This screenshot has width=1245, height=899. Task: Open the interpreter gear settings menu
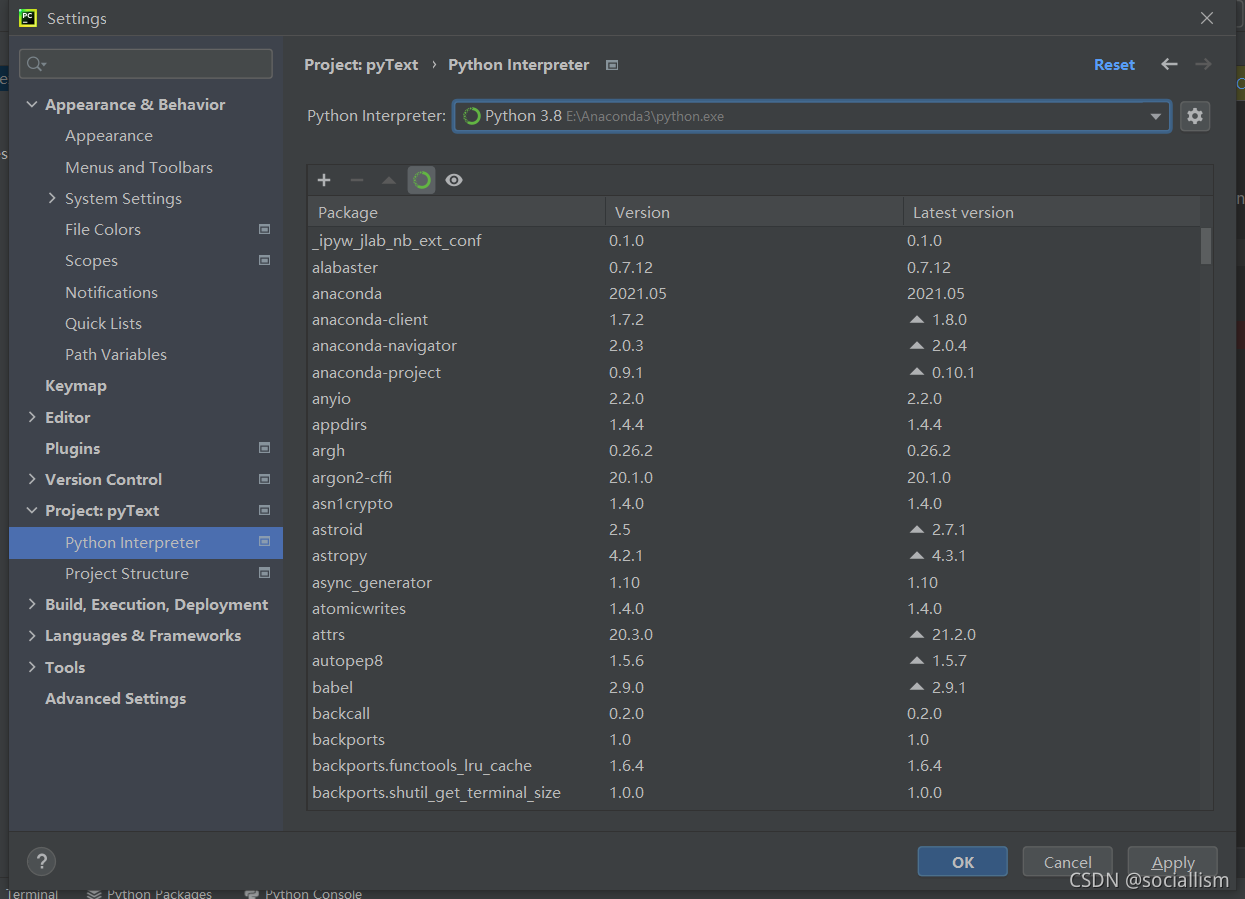pos(1195,116)
